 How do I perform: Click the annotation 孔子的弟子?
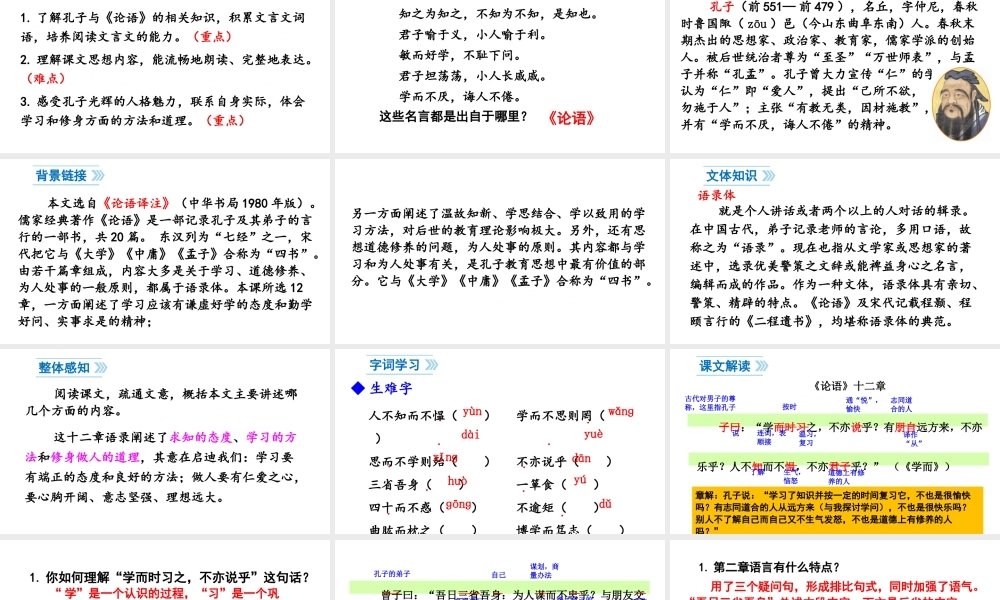coord(392,573)
